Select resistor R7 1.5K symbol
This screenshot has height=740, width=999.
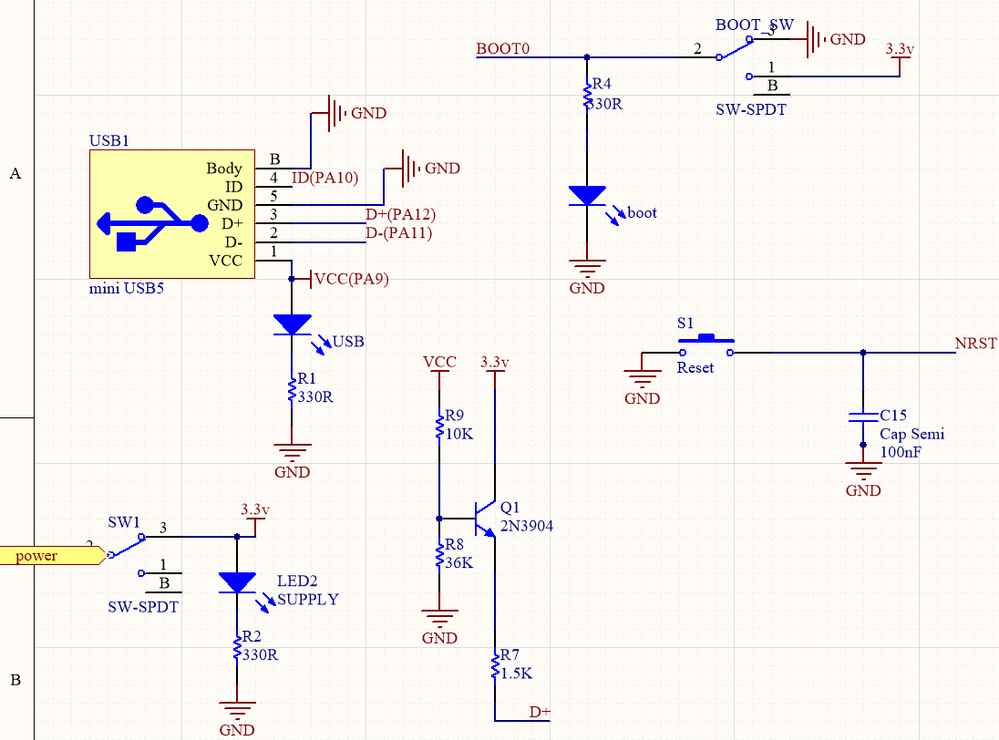(495, 665)
